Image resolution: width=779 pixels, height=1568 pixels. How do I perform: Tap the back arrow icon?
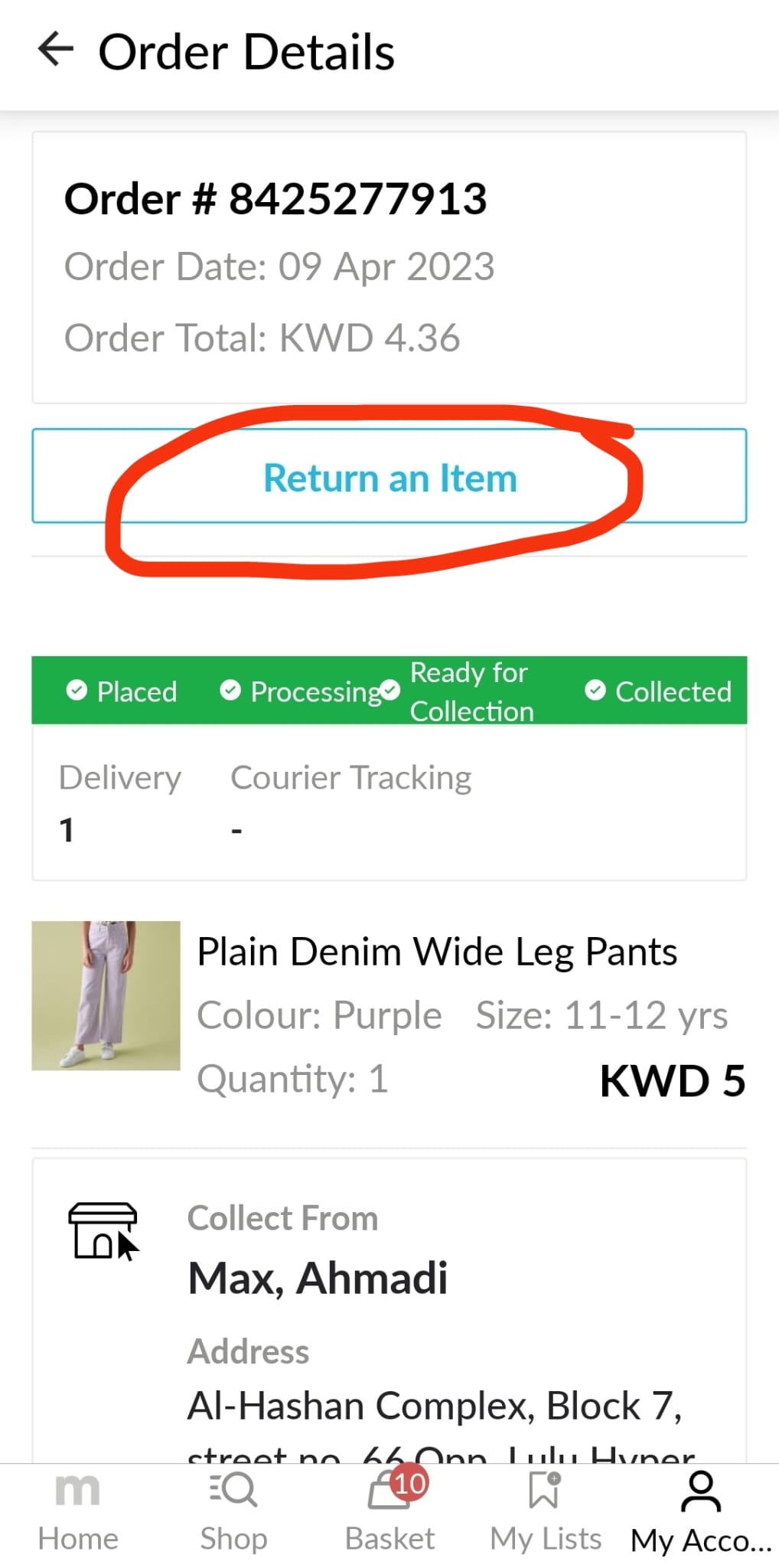pos(56,50)
